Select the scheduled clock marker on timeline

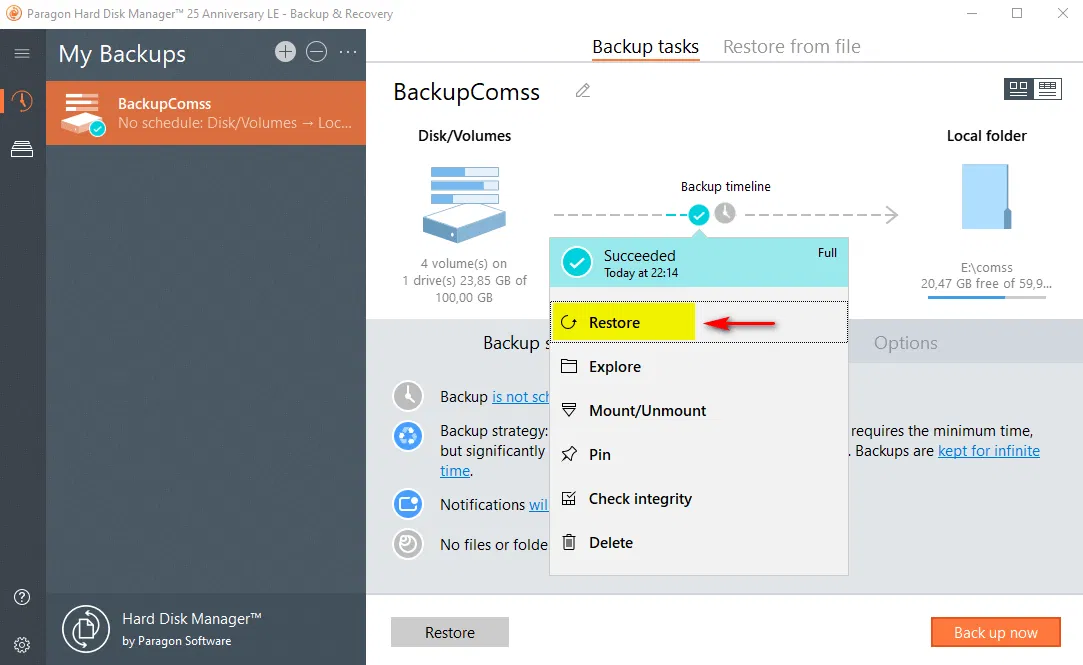pos(725,213)
